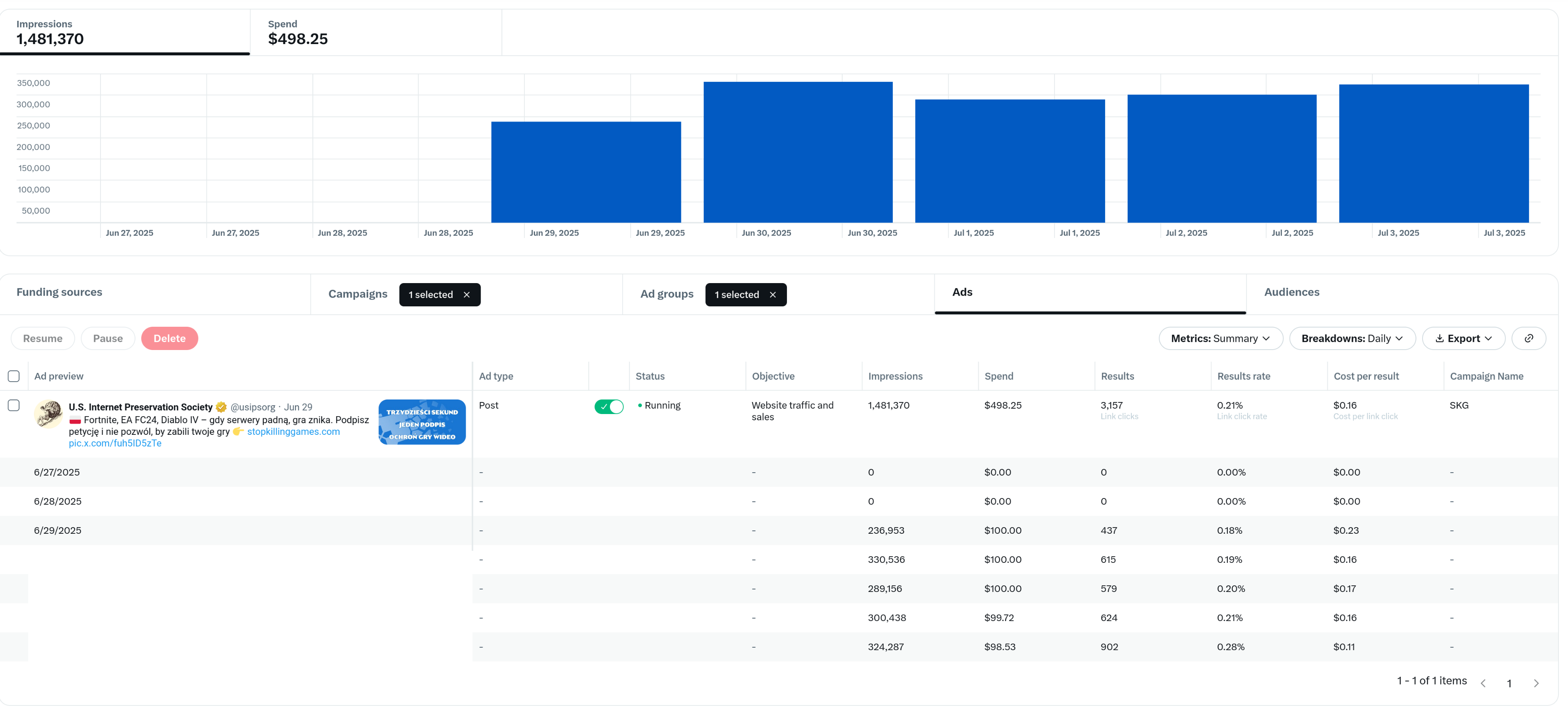
Task: Select the Spend metric tab
Action: [x=376, y=32]
